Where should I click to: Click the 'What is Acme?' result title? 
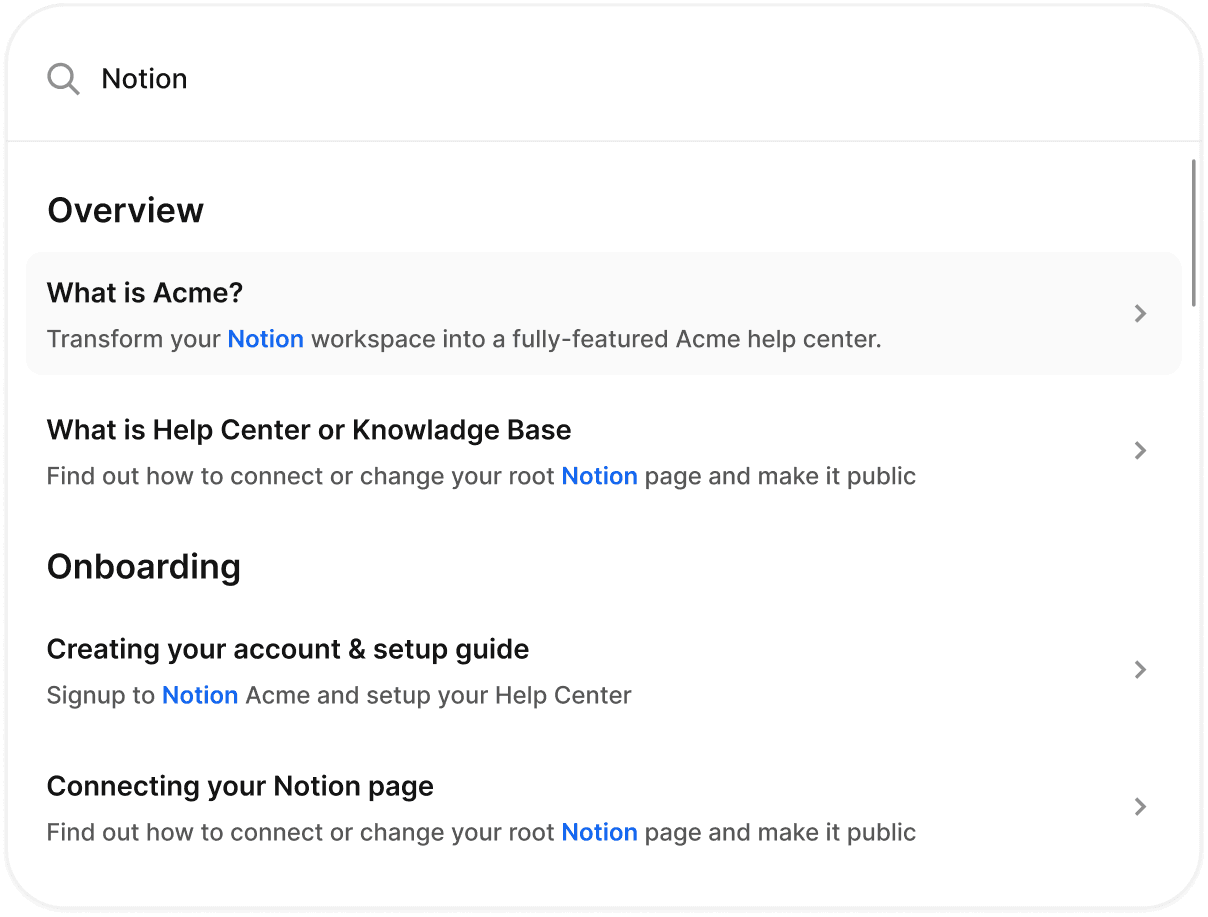point(144,292)
